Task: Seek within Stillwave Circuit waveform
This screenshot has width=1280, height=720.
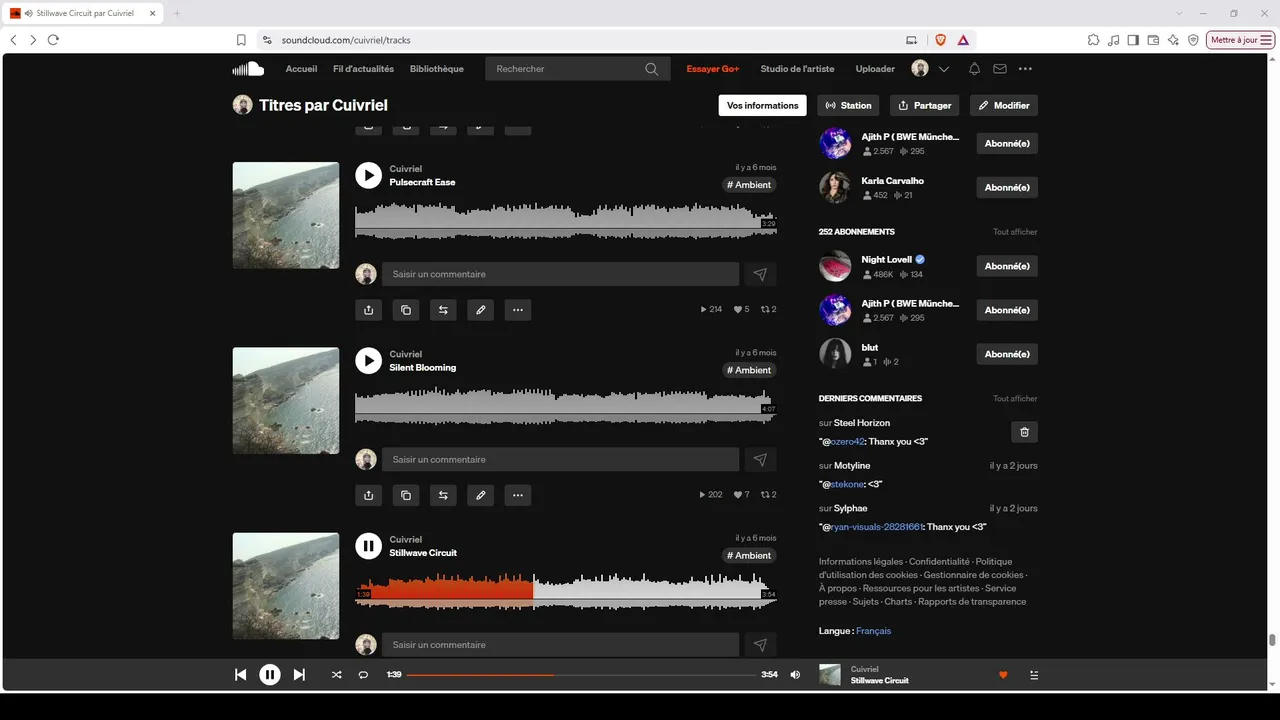Action: pos(566,589)
